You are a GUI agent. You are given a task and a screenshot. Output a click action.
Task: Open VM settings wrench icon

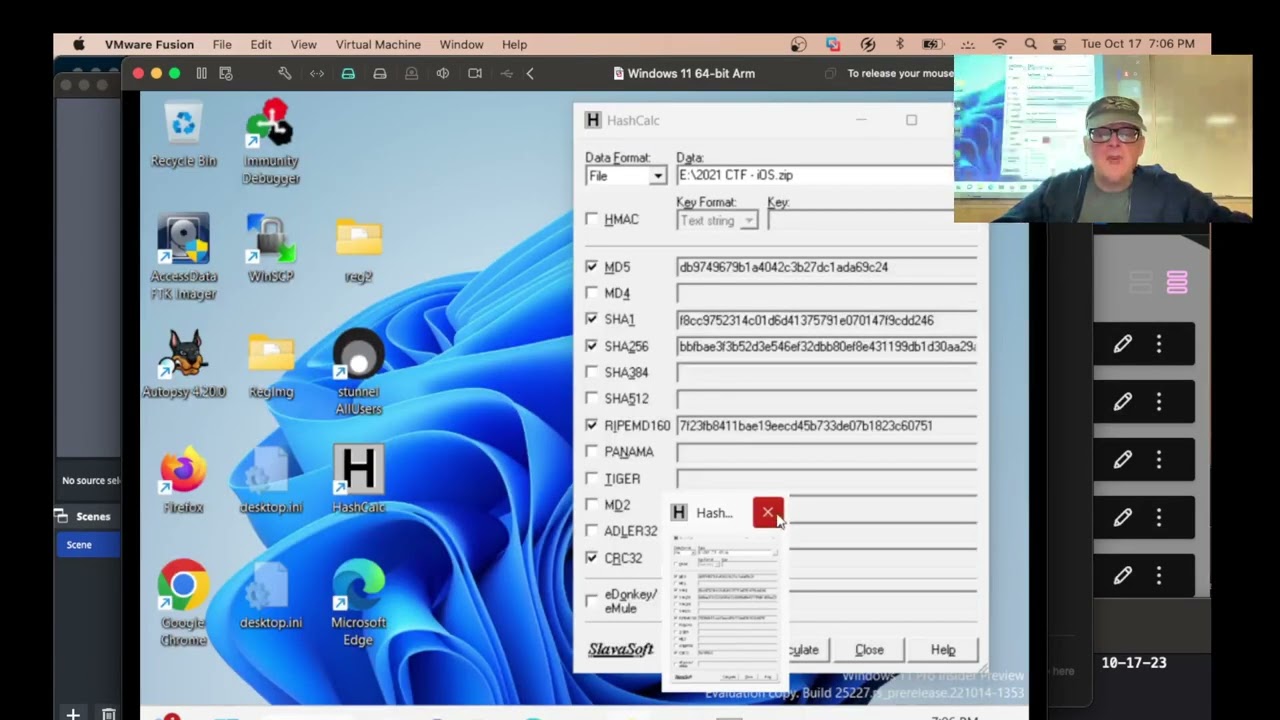[x=285, y=73]
